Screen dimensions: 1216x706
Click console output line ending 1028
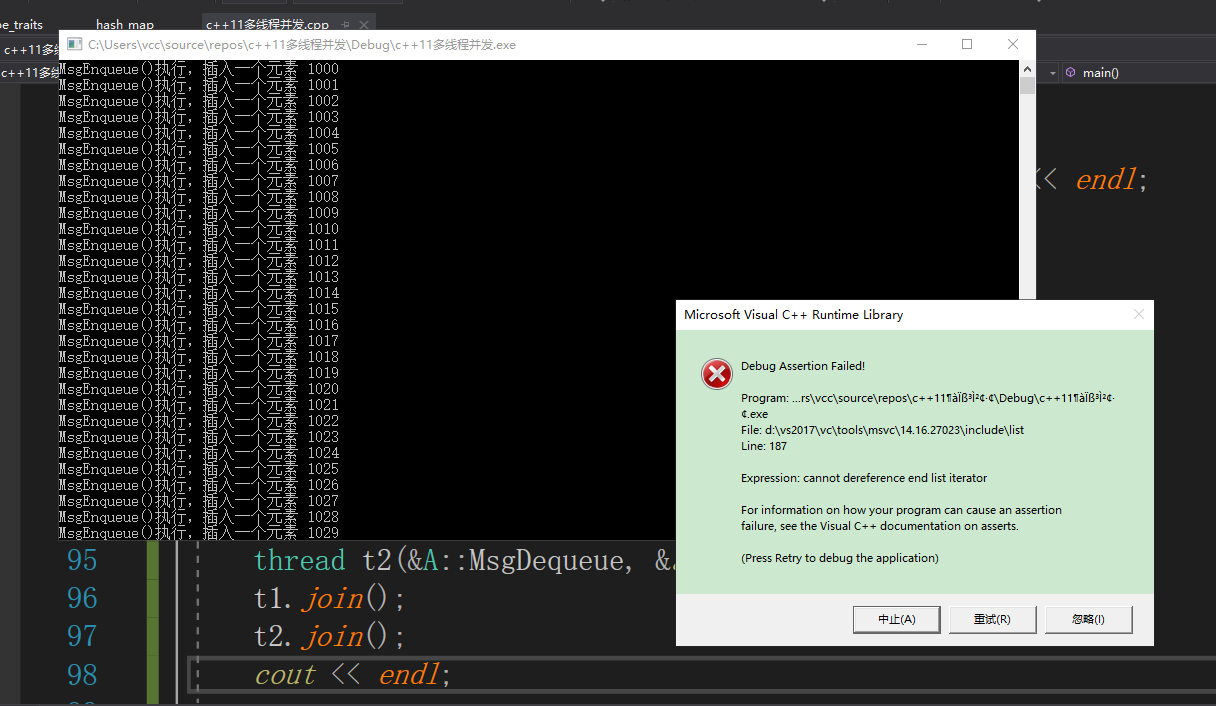click(199, 517)
